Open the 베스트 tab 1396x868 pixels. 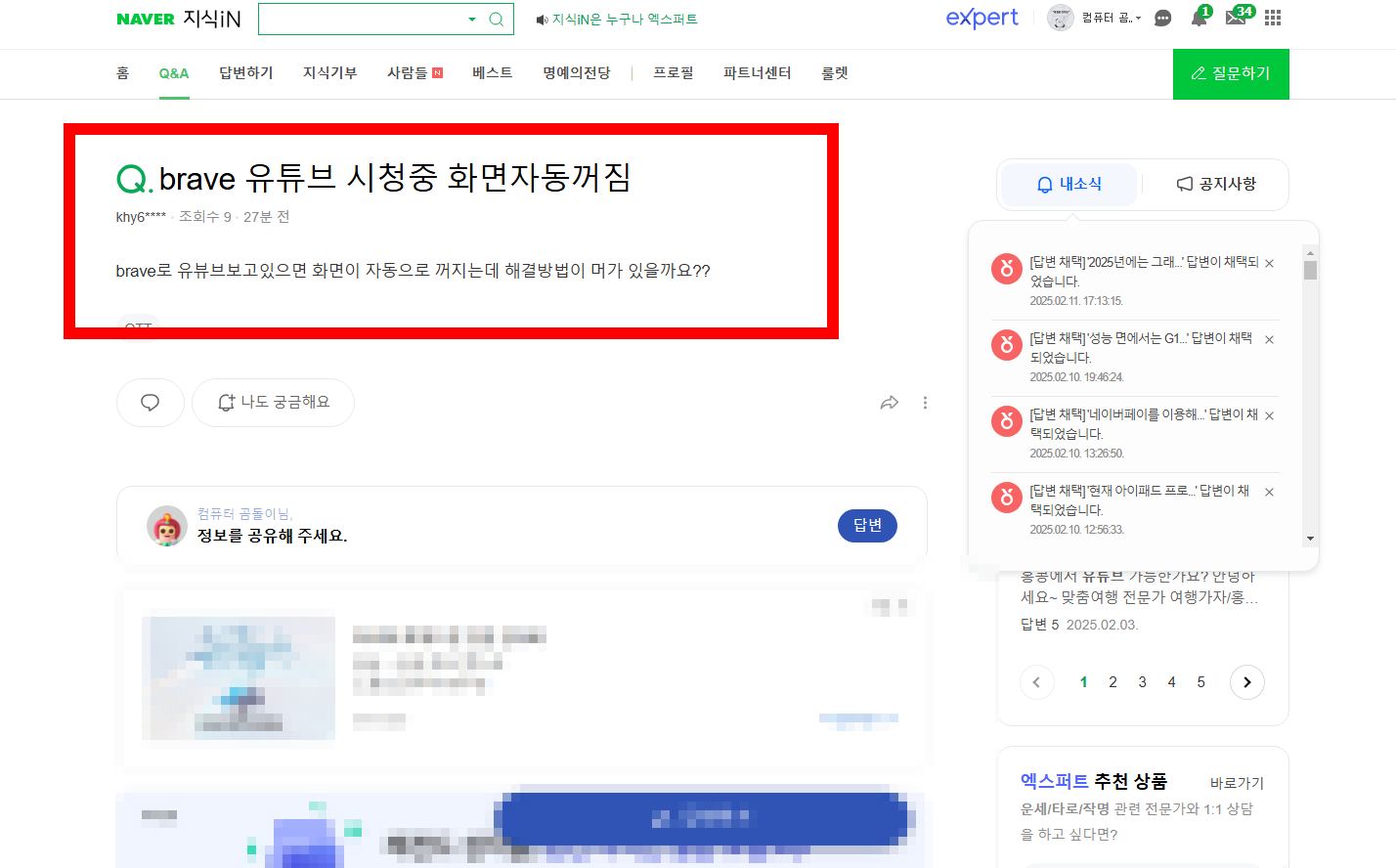(493, 73)
